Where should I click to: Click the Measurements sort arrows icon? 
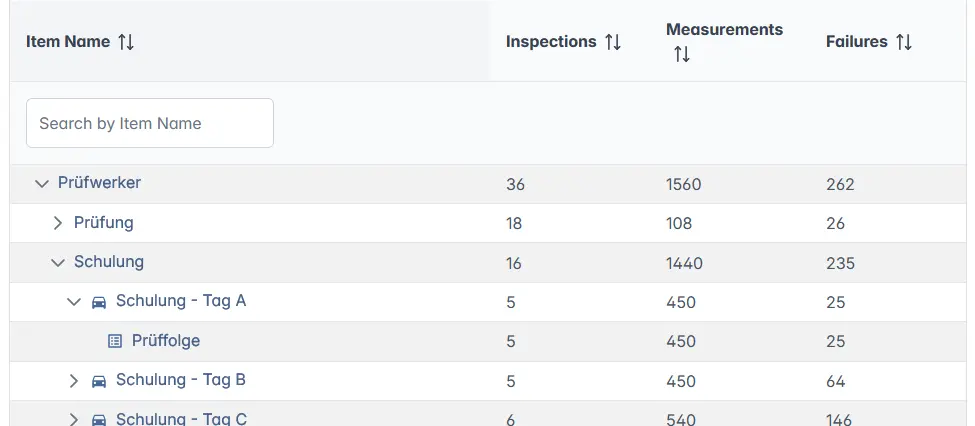tap(682, 55)
